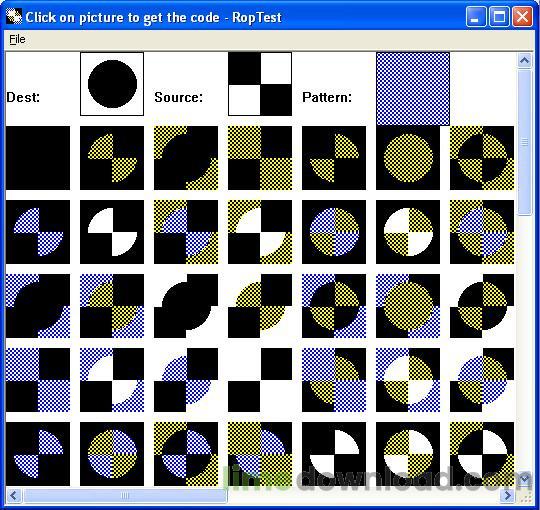Click the RopTest title bar app icon

[14, 17]
